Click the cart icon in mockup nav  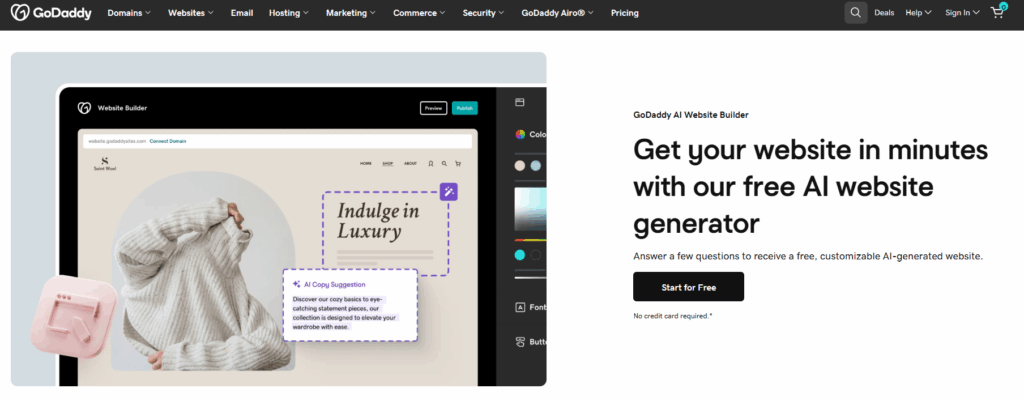pos(458,164)
